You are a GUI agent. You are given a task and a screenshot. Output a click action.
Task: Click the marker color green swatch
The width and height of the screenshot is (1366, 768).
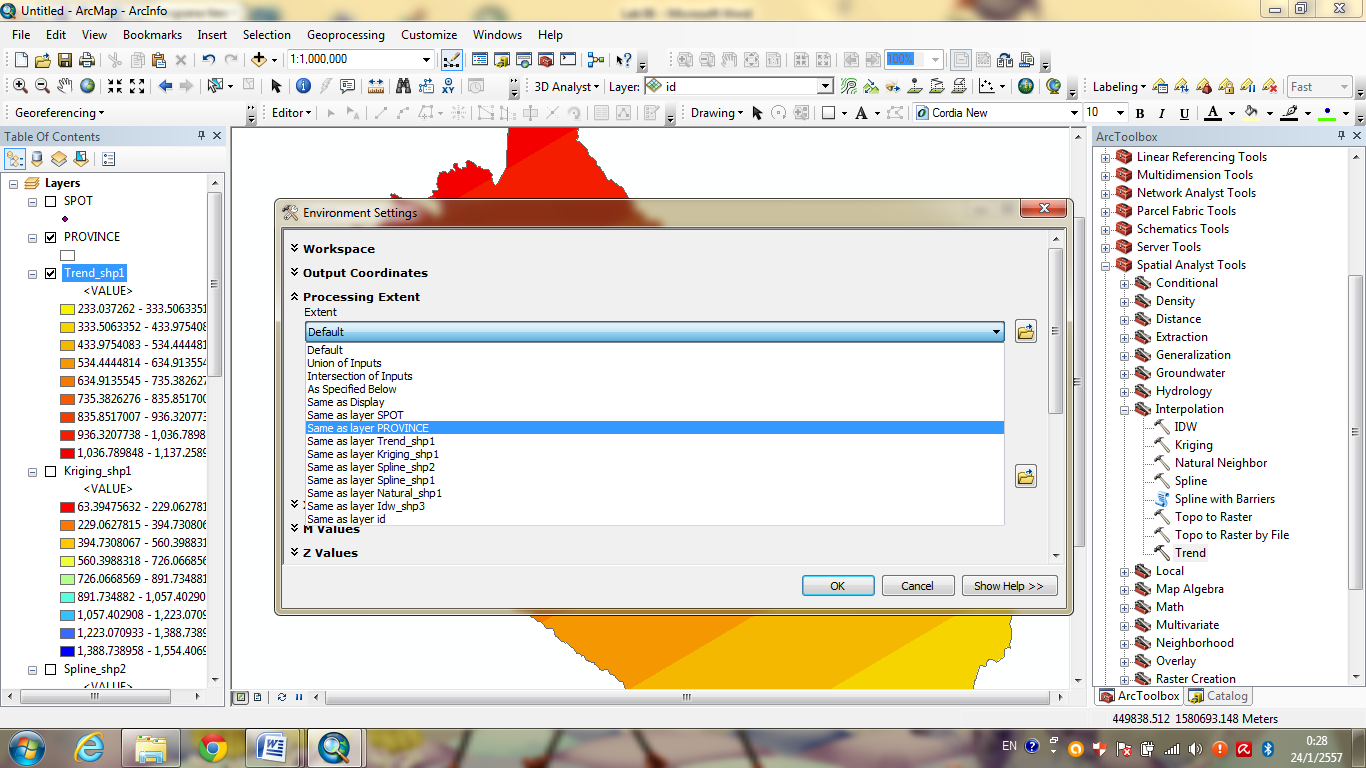pyautogui.click(x=1327, y=113)
